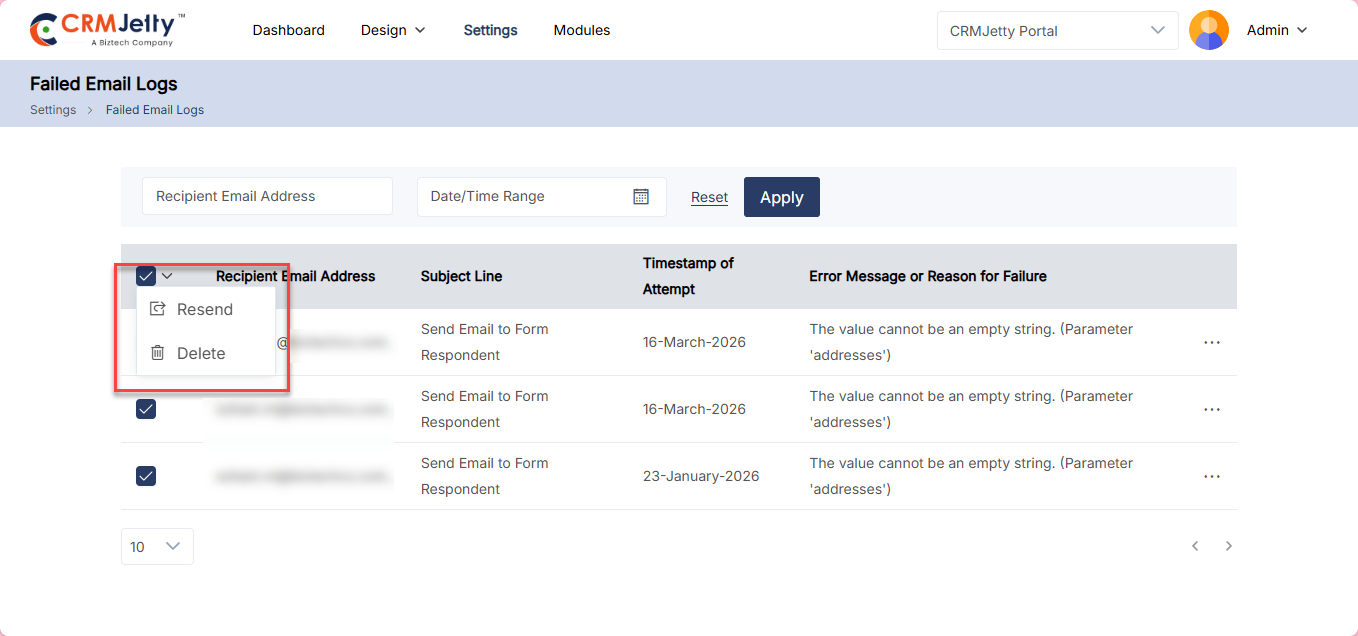Toggle the select-all header checkbox
This screenshot has height=636, width=1358.
tap(146, 276)
